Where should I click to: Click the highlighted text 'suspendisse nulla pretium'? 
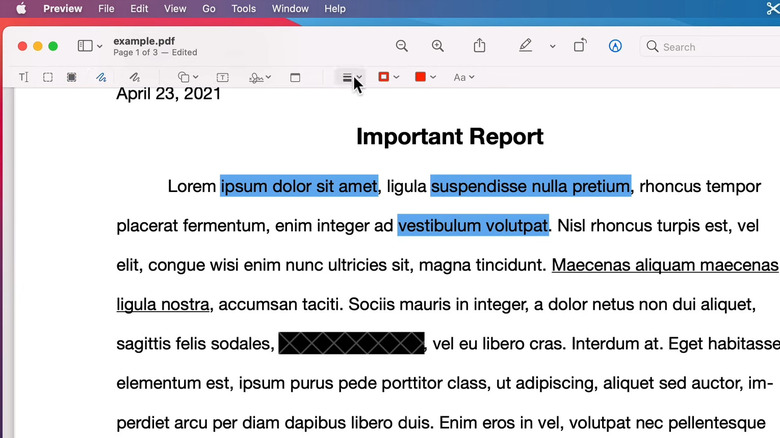530,186
